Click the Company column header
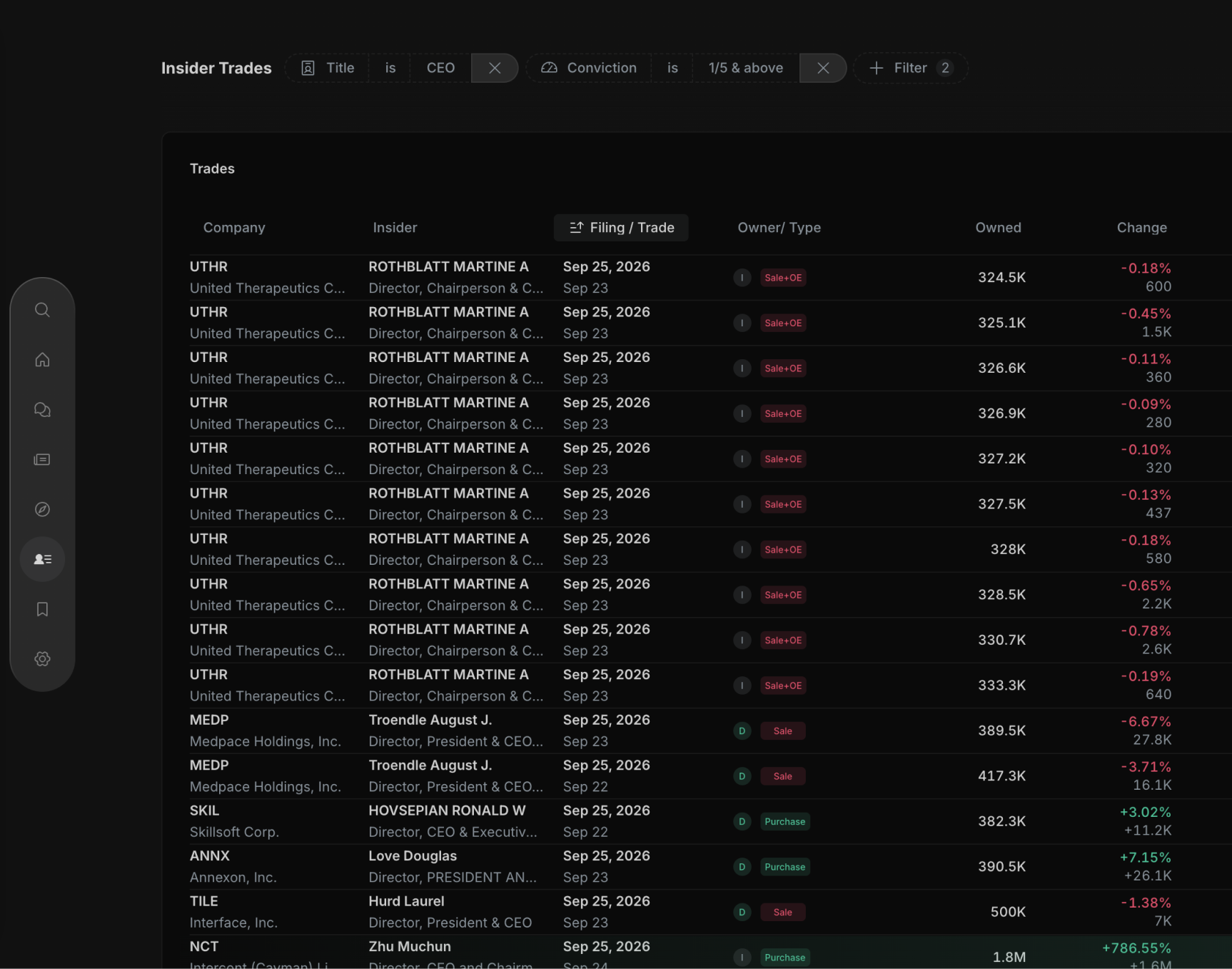This screenshot has width=1232, height=969. [x=234, y=228]
